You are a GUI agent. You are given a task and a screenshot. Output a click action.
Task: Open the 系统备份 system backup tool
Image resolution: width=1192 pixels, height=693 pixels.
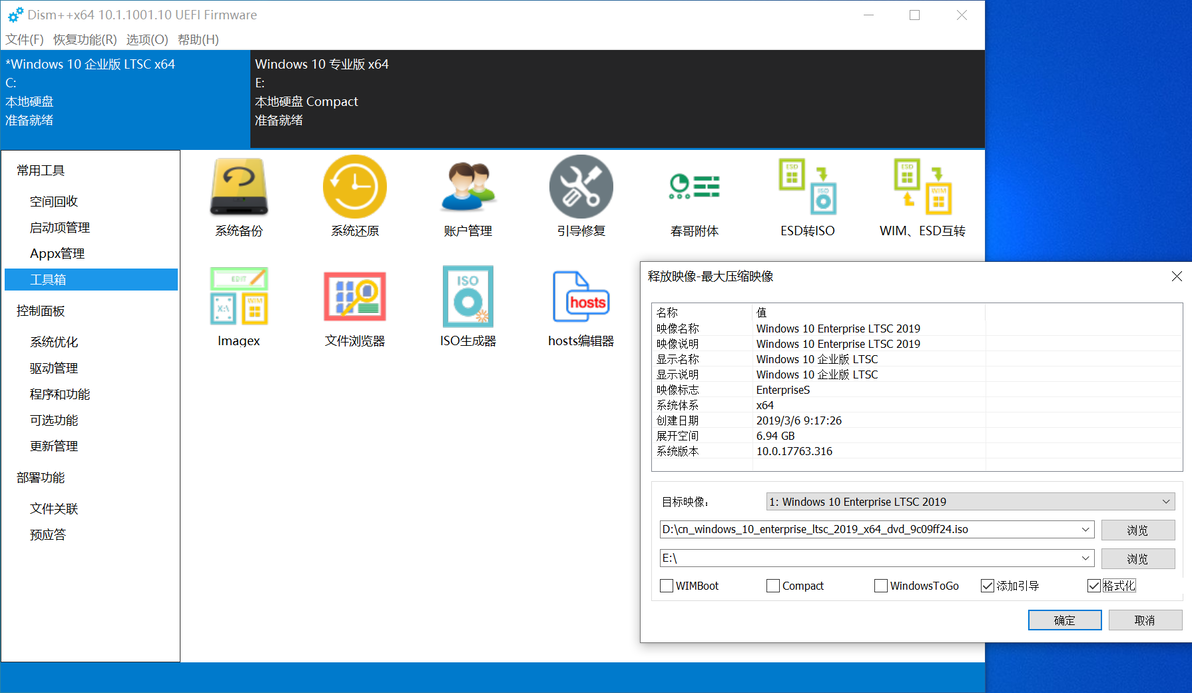pyautogui.click(x=239, y=197)
